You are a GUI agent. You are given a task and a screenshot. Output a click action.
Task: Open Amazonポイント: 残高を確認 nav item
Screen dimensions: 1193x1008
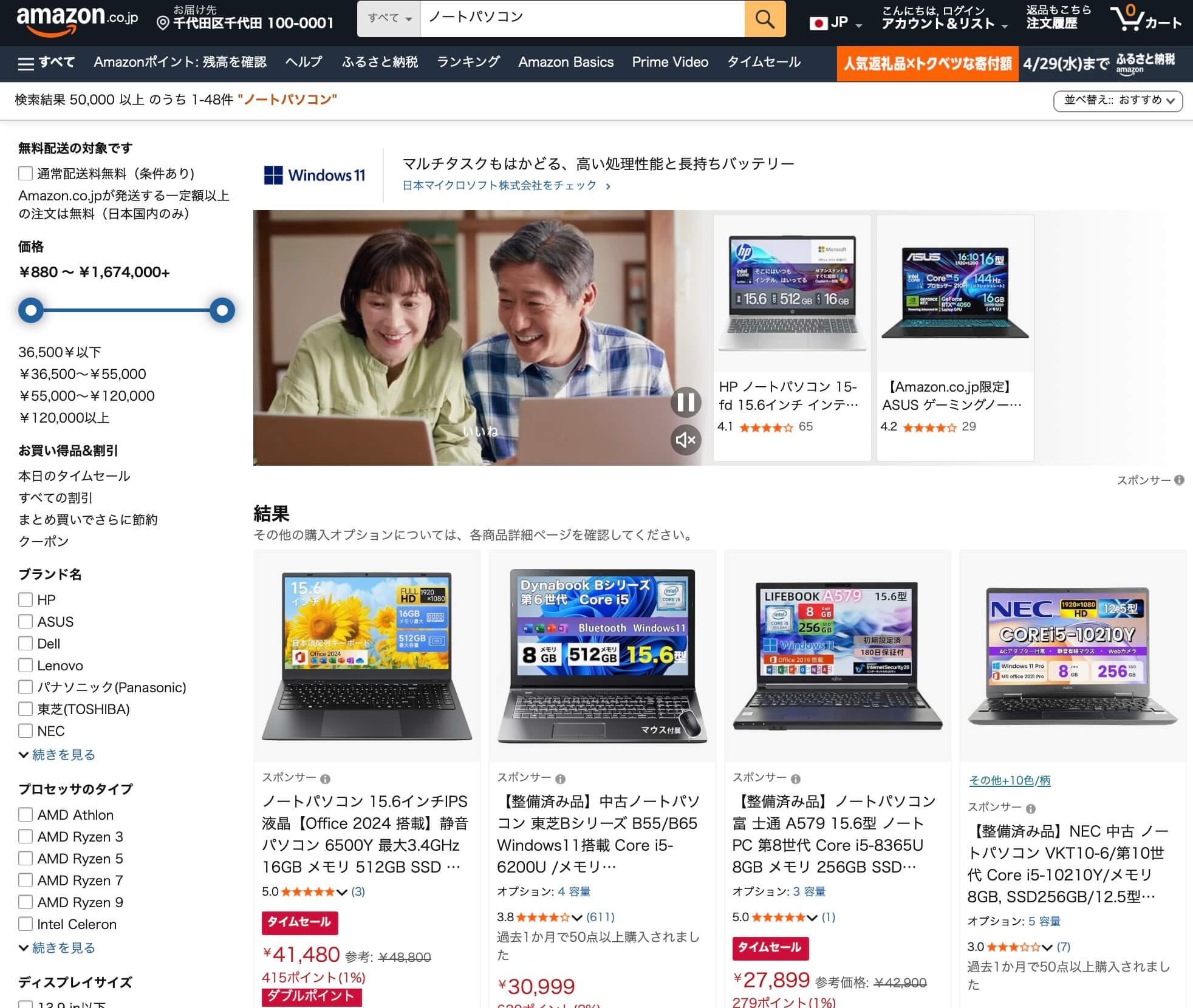(x=180, y=63)
